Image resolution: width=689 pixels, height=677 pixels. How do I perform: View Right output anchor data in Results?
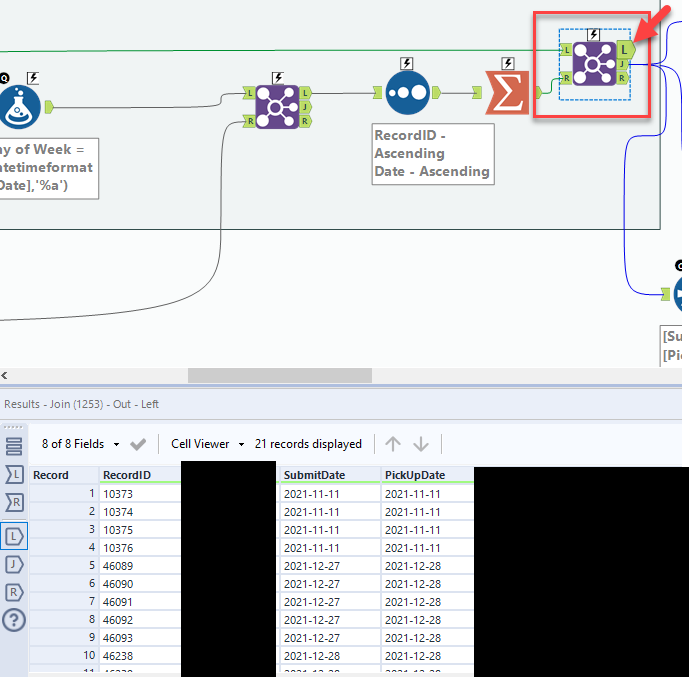tap(14, 593)
